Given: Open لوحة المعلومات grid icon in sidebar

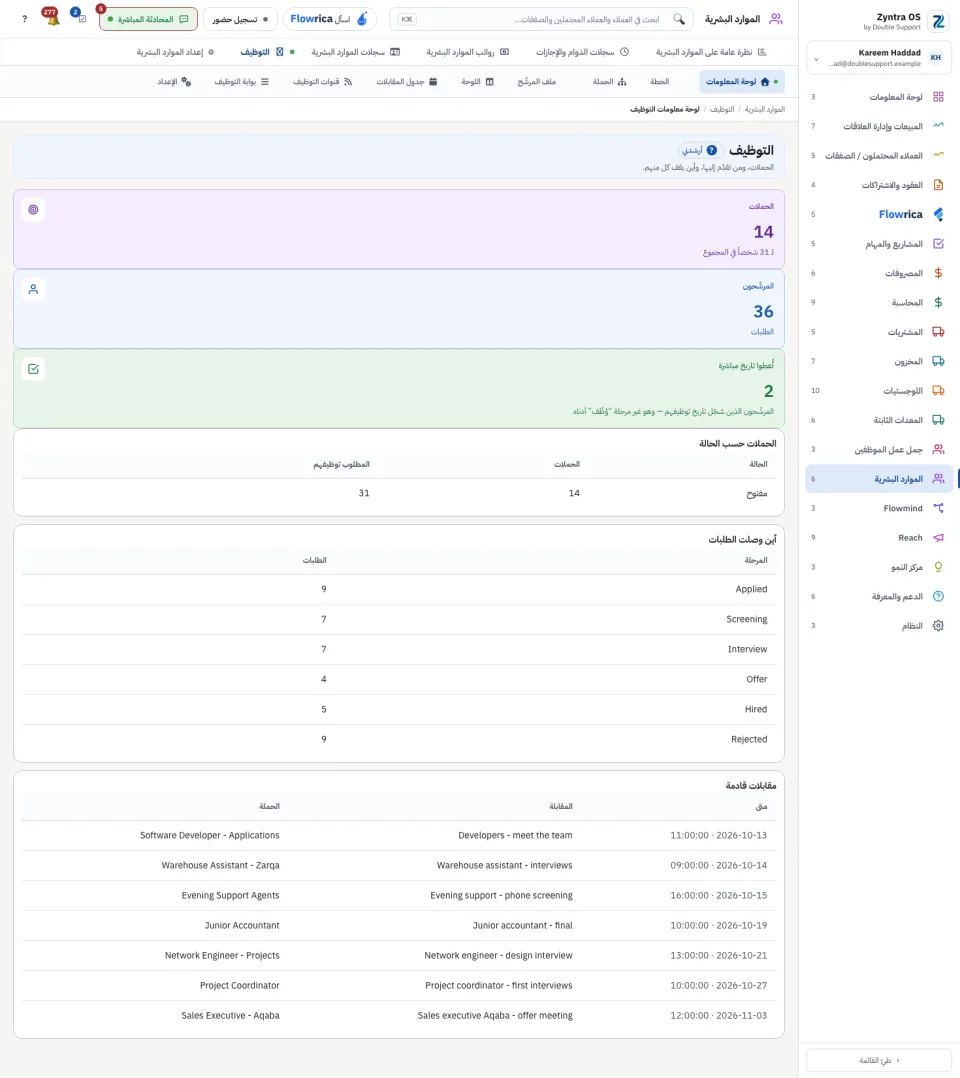Looking at the screenshot, I should point(938,97).
